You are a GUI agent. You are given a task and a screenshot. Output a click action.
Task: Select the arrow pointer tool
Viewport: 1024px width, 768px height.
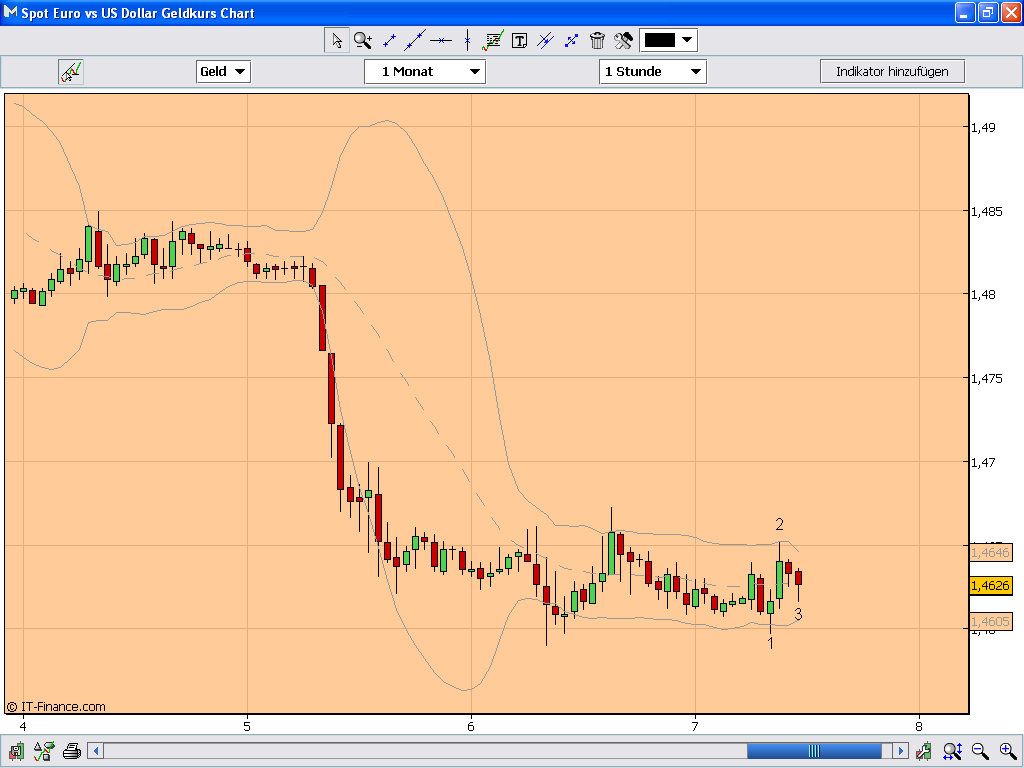pyautogui.click(x=337, y=40)
